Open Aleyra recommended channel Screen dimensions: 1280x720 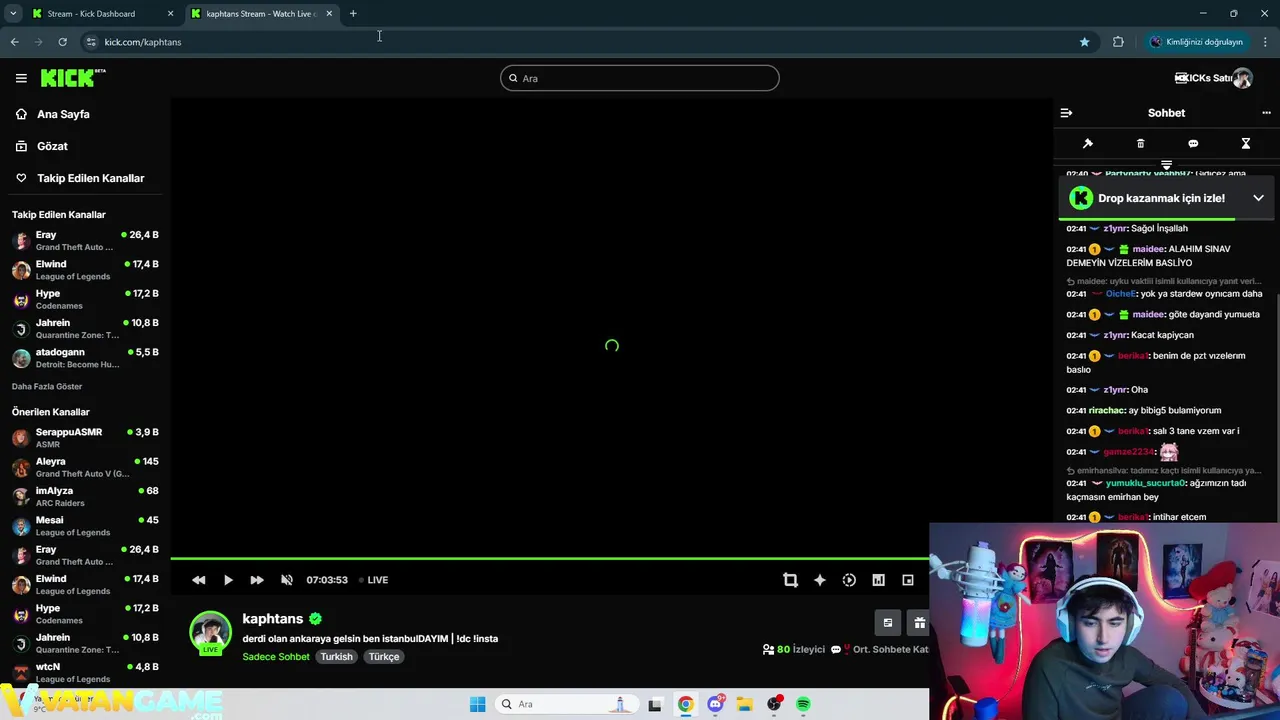click(x=85, y=467)
